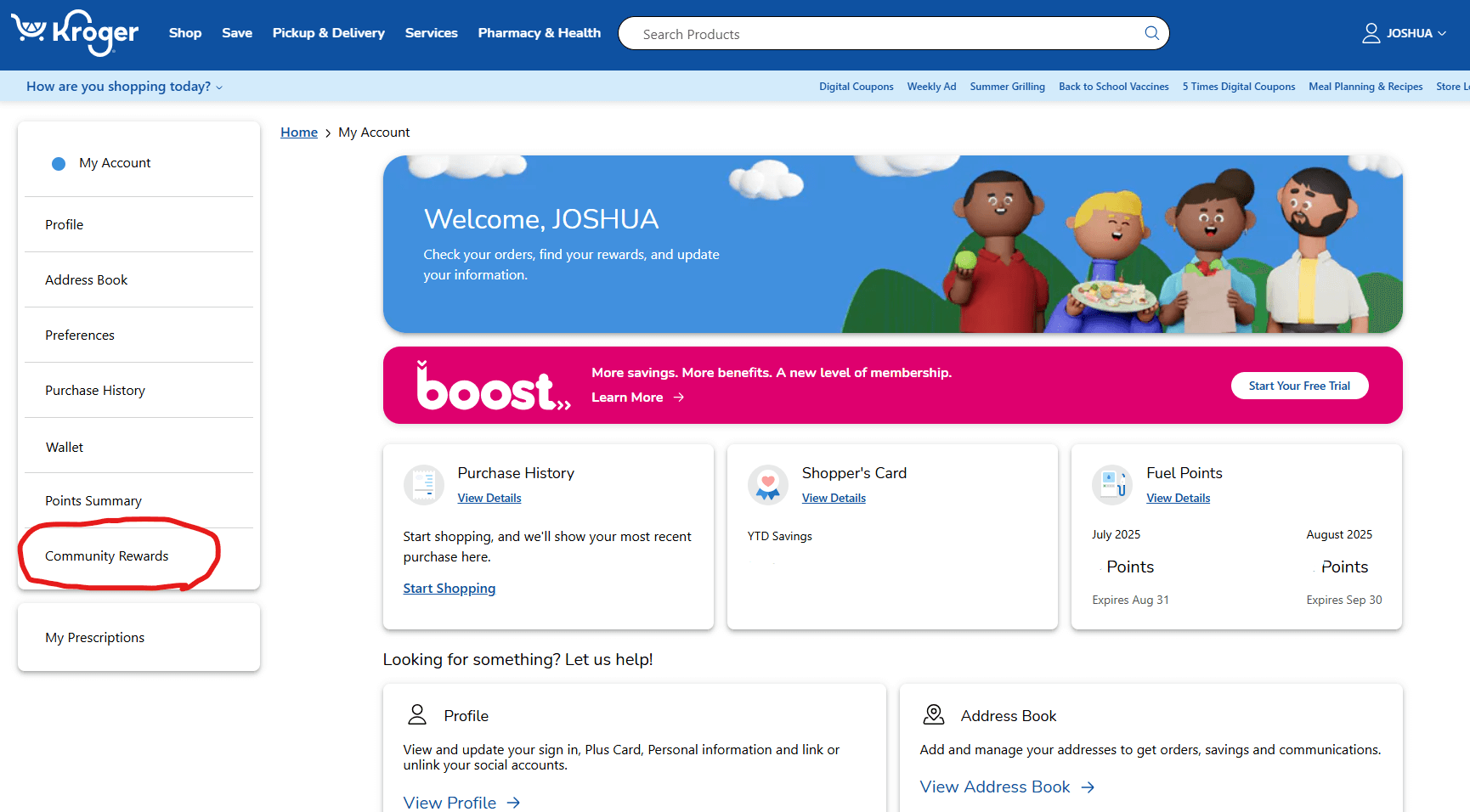View Details under Purchase History
1470x812 pixels.
coord(489,498)
